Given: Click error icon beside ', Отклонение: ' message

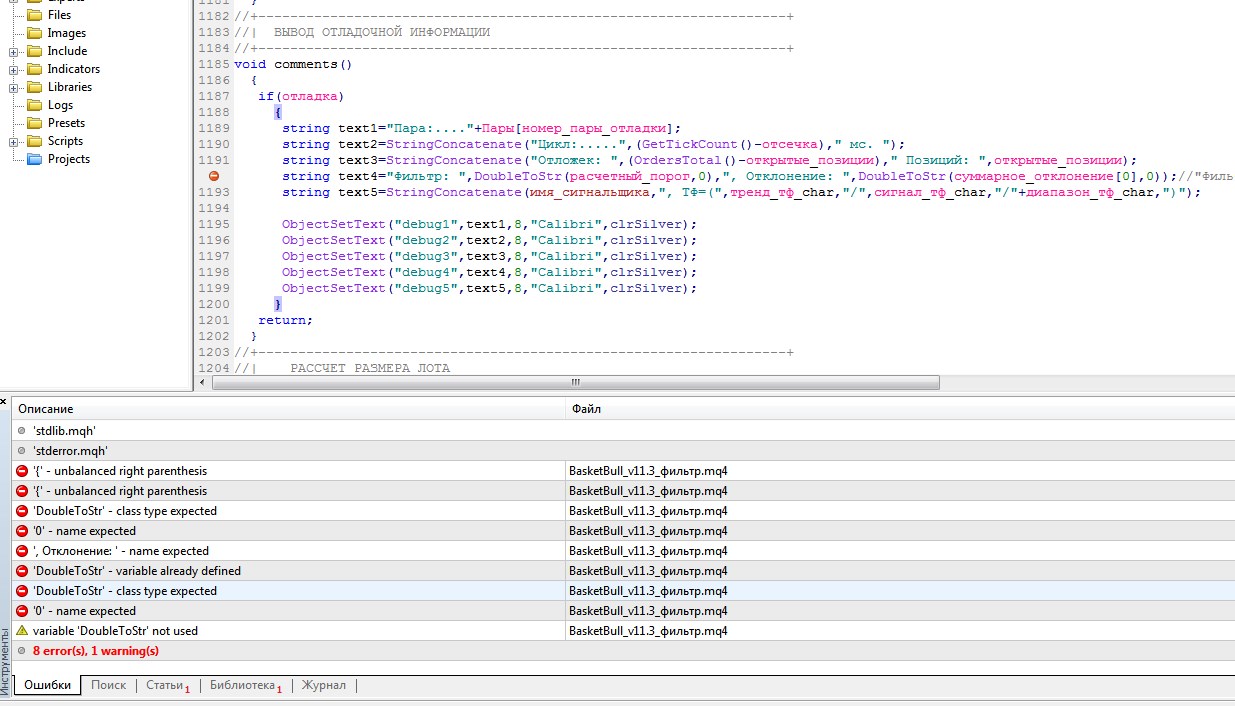Looking at the screenshot, I should pyautogui.click(x=22, y=551).
